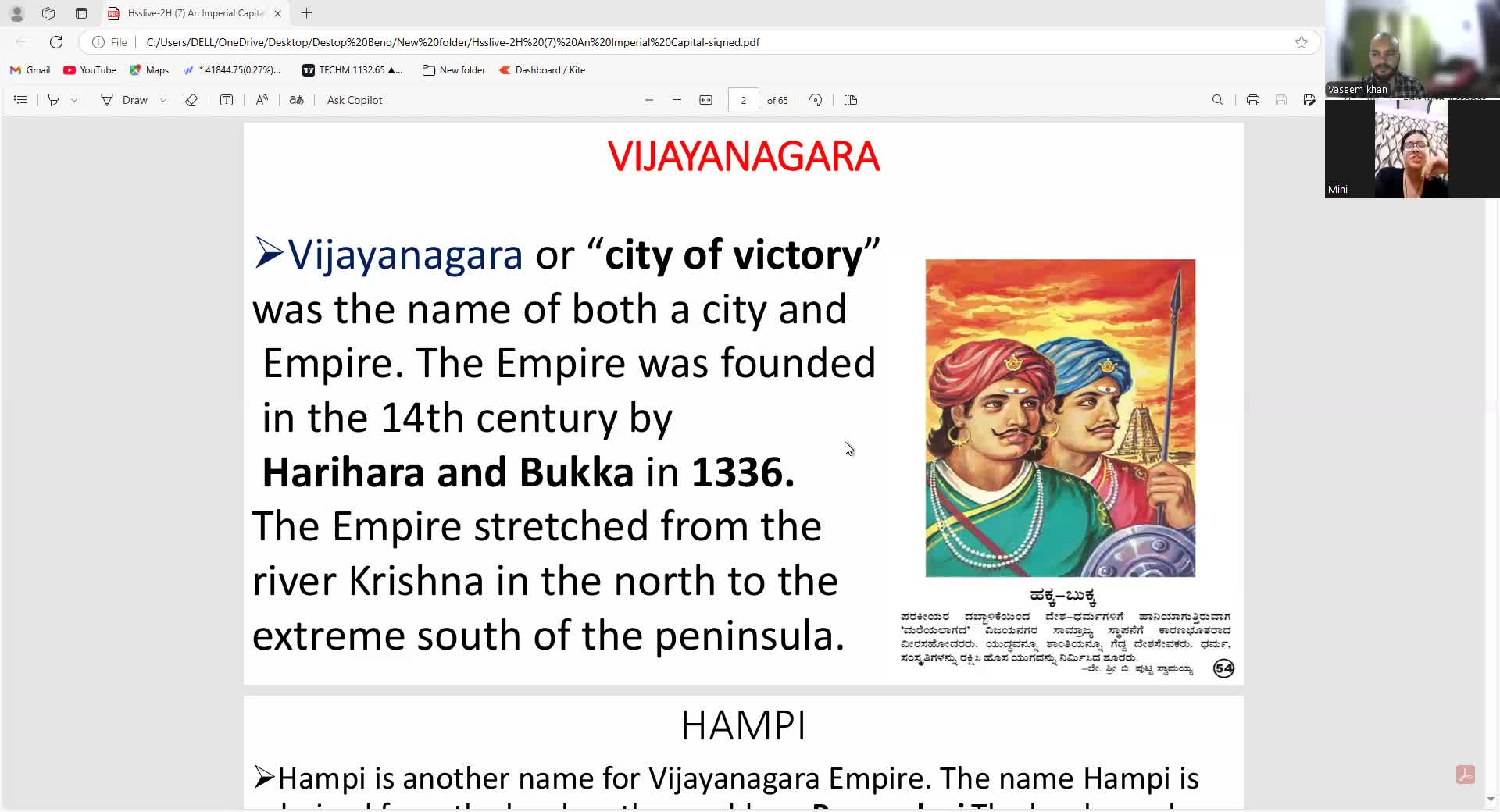
Task: Select the Draw tool
Action: click(x=124, y=100)
